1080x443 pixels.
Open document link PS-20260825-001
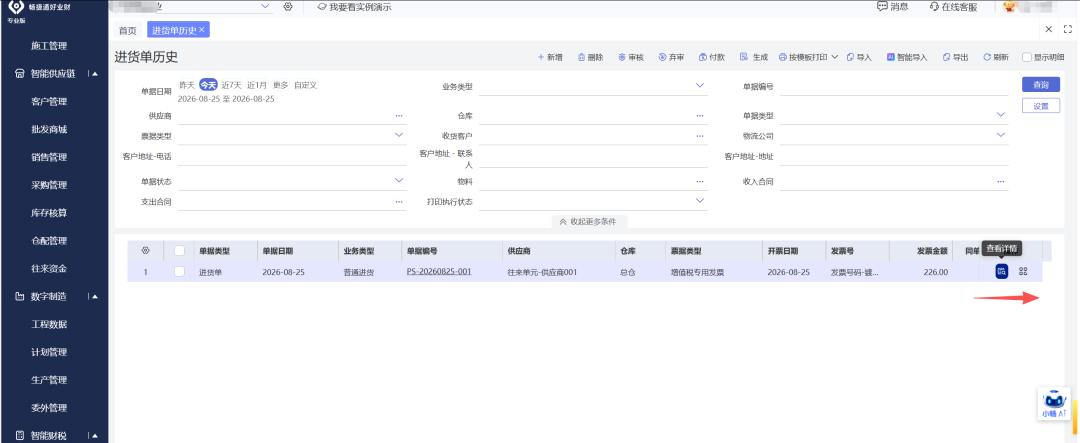[x=439, y=271]
